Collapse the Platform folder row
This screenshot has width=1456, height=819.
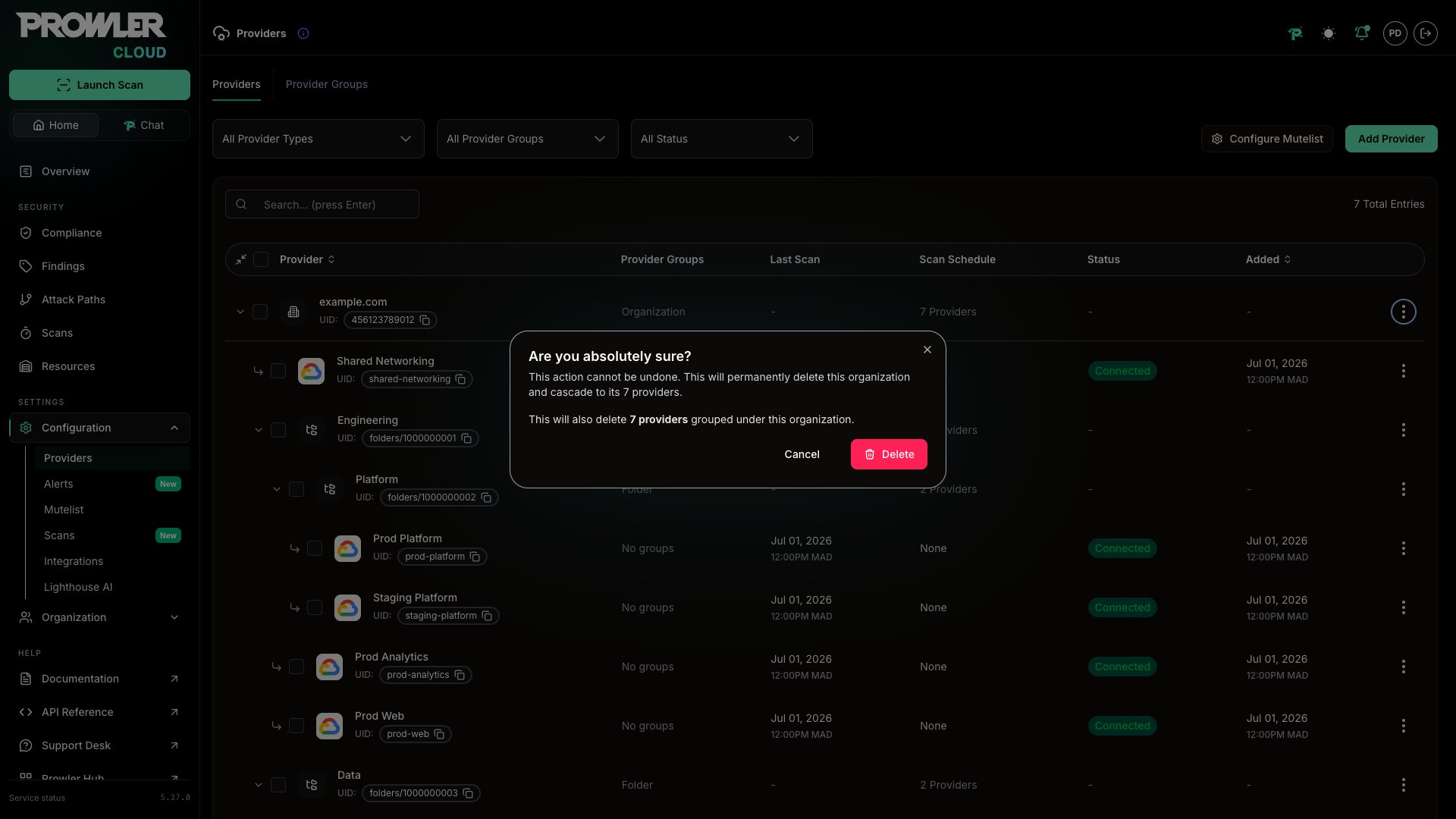pos(277,489)
